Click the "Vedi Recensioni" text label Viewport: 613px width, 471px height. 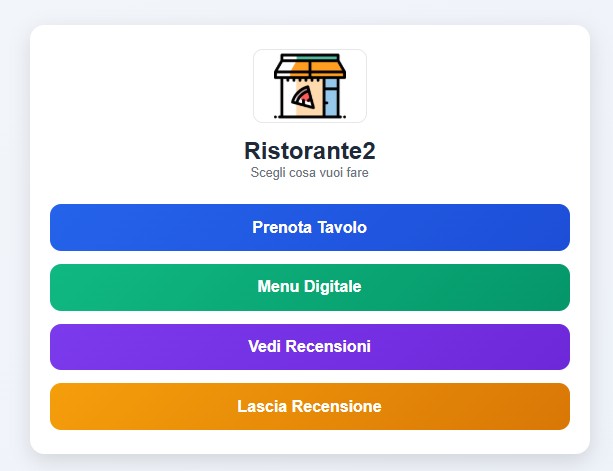click(x=309, y=347)
